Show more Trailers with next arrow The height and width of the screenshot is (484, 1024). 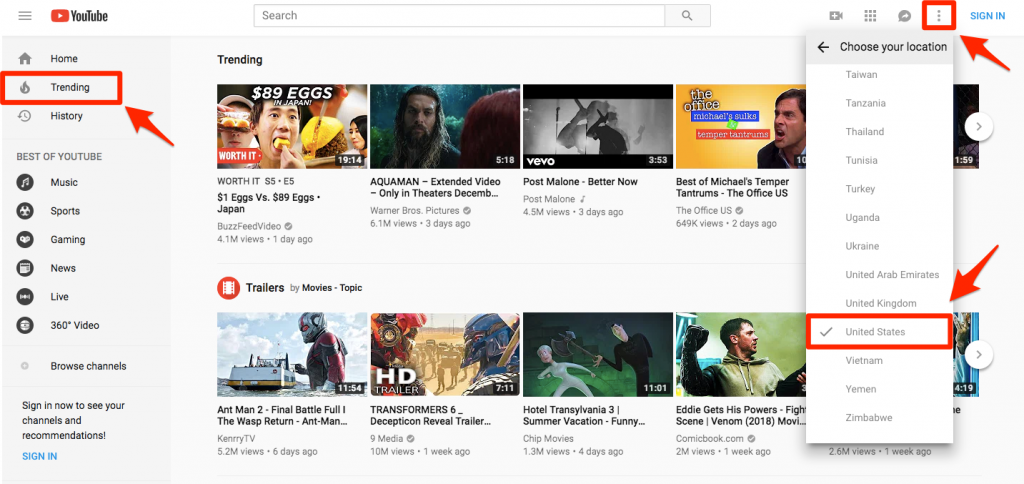[x=982, y=354]
